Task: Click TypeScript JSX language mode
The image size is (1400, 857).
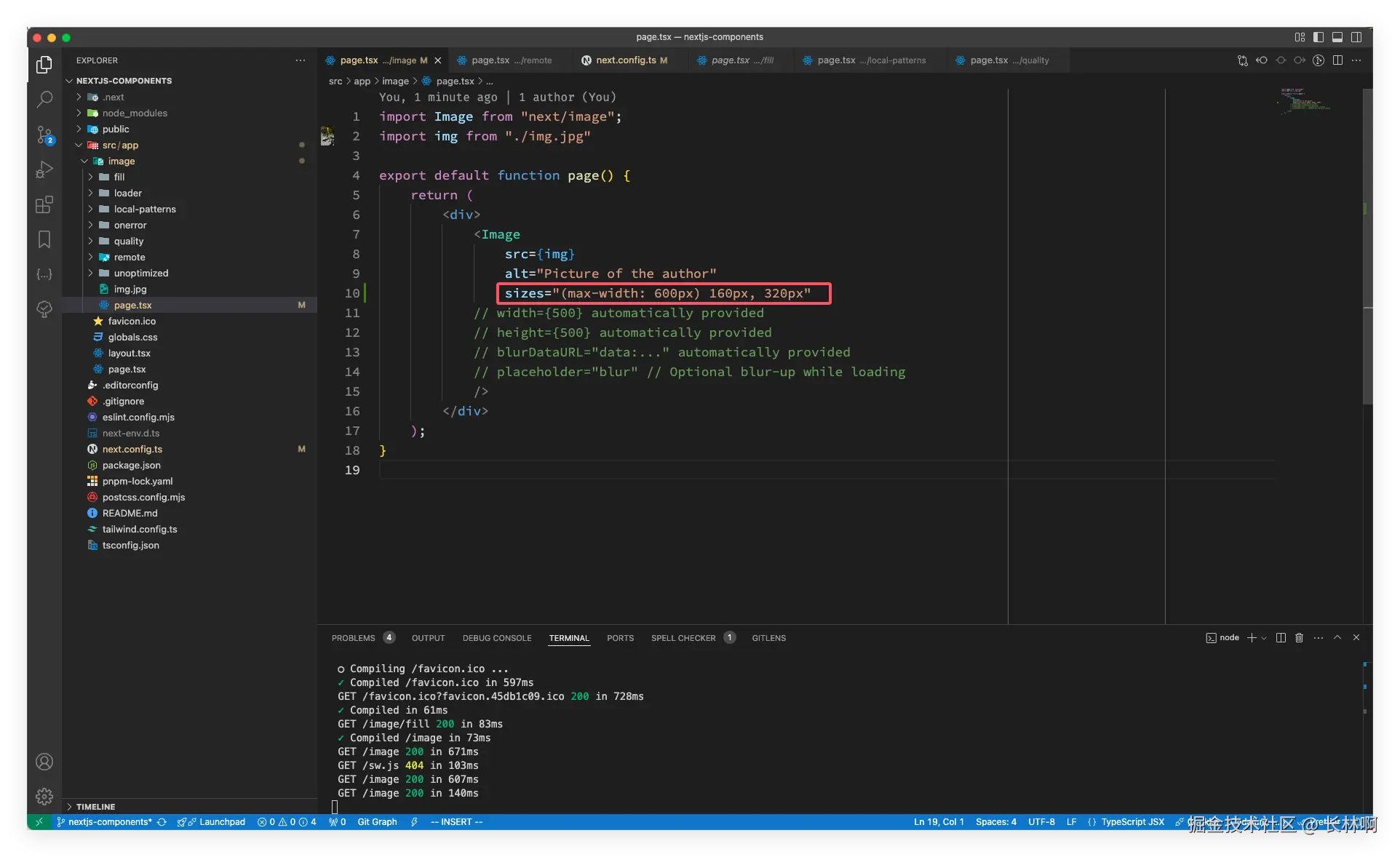Action: (1132, 821)
